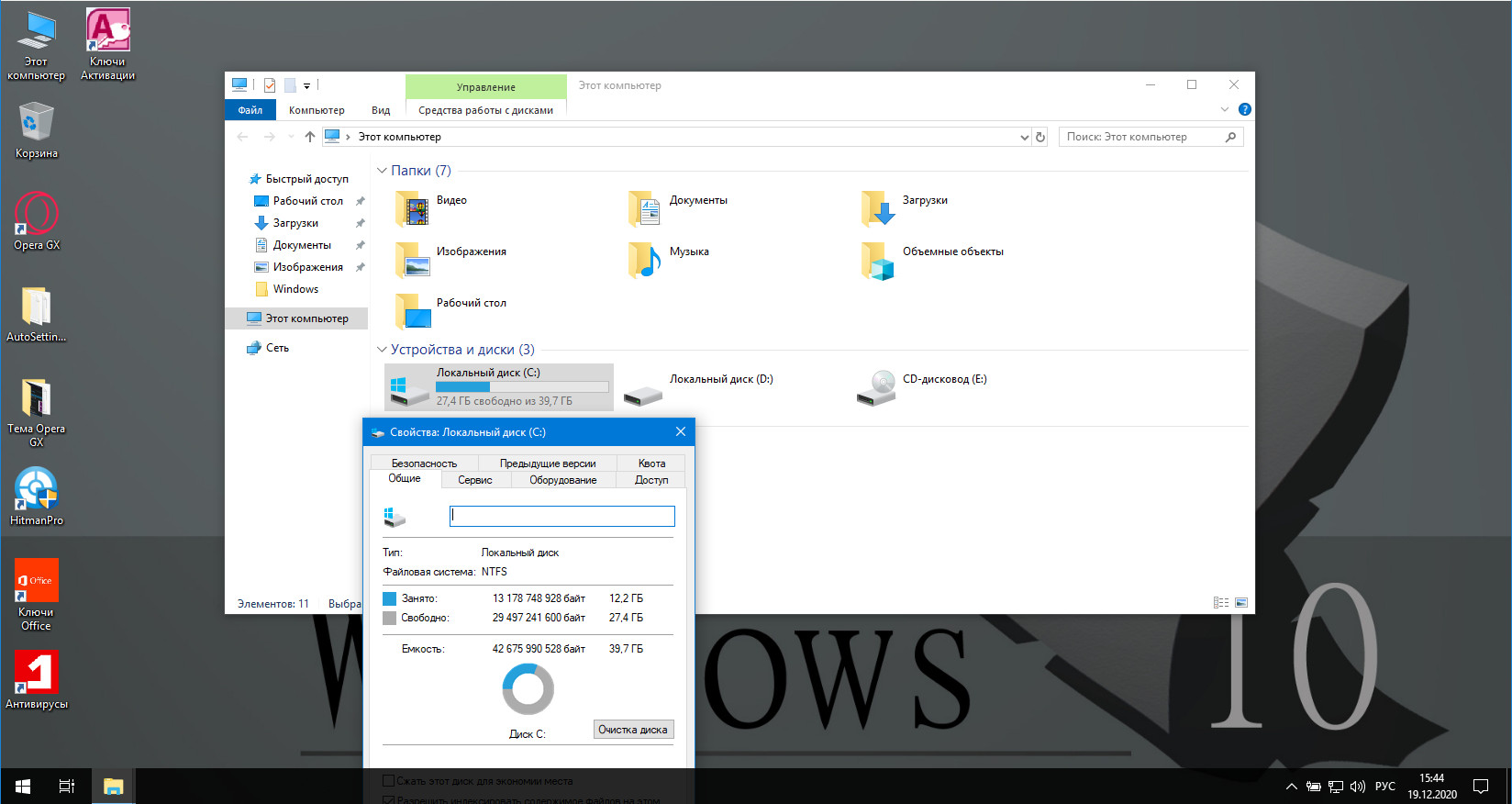Switch to large icons view in status bar
Screen dimensions: 1512x804
(x=1241, y=603)
